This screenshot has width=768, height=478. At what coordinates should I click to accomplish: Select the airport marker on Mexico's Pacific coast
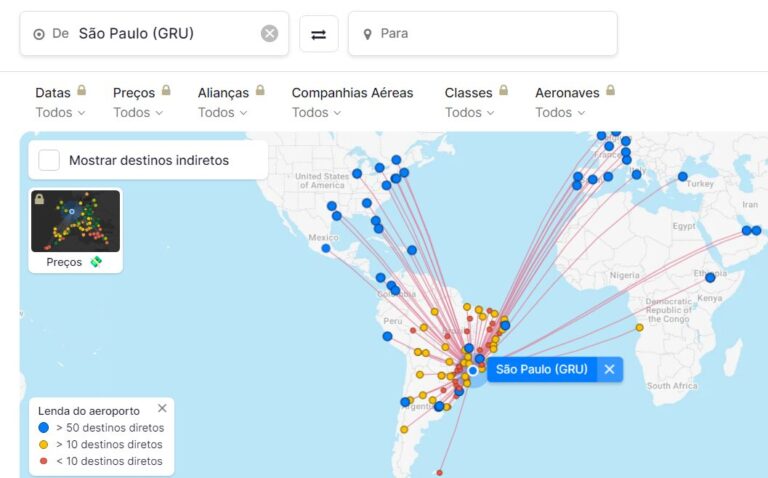(326, 249)
